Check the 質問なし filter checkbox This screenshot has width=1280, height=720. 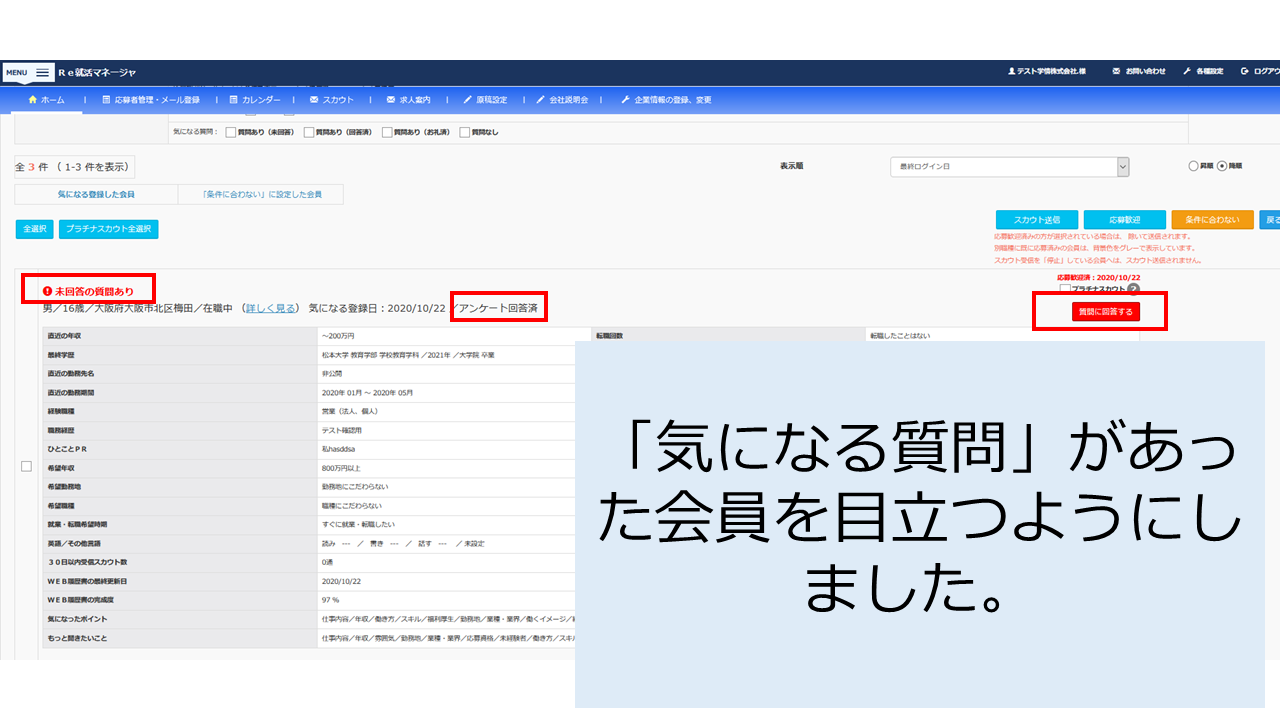[x=465, y=132]
